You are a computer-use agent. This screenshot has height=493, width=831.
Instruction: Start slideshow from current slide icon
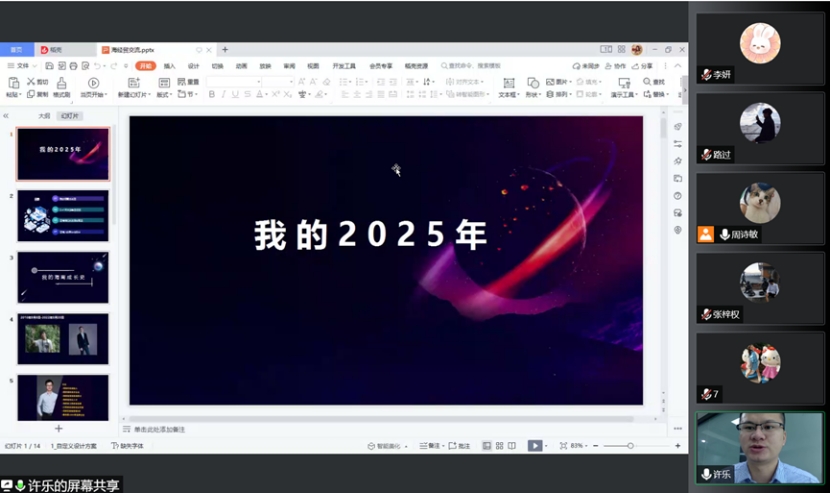pyautogui.click(x=93, y=83)
